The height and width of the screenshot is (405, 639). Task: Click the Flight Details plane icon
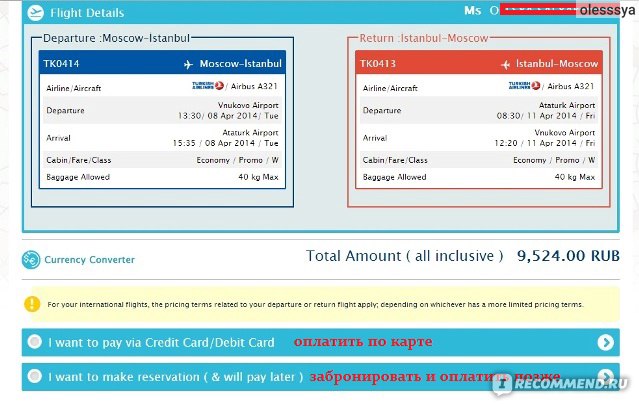coord(35,13)
